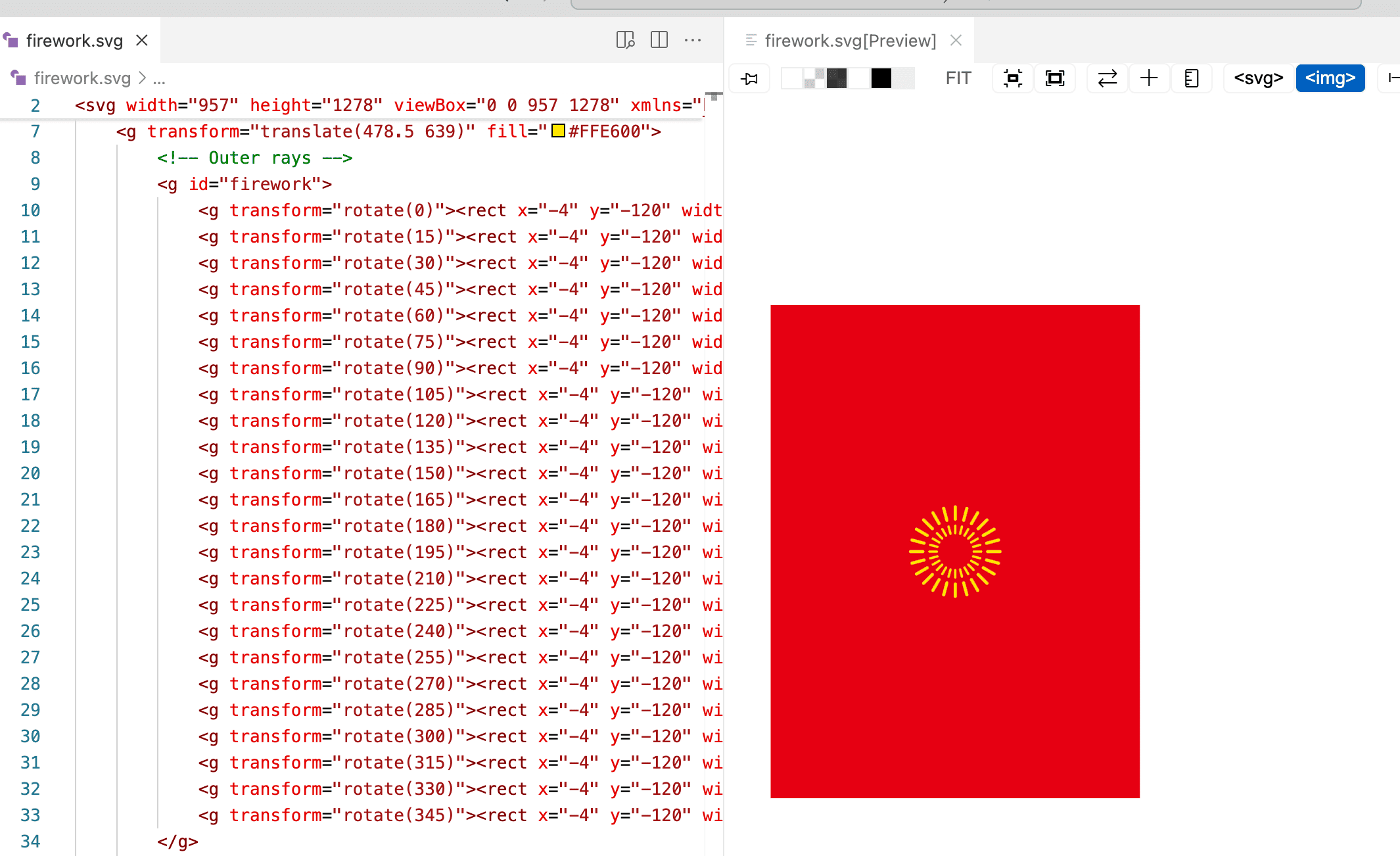Choose the light gray background swatch
This screenshot has width=1400, height=856.
[x=904, y=78]
